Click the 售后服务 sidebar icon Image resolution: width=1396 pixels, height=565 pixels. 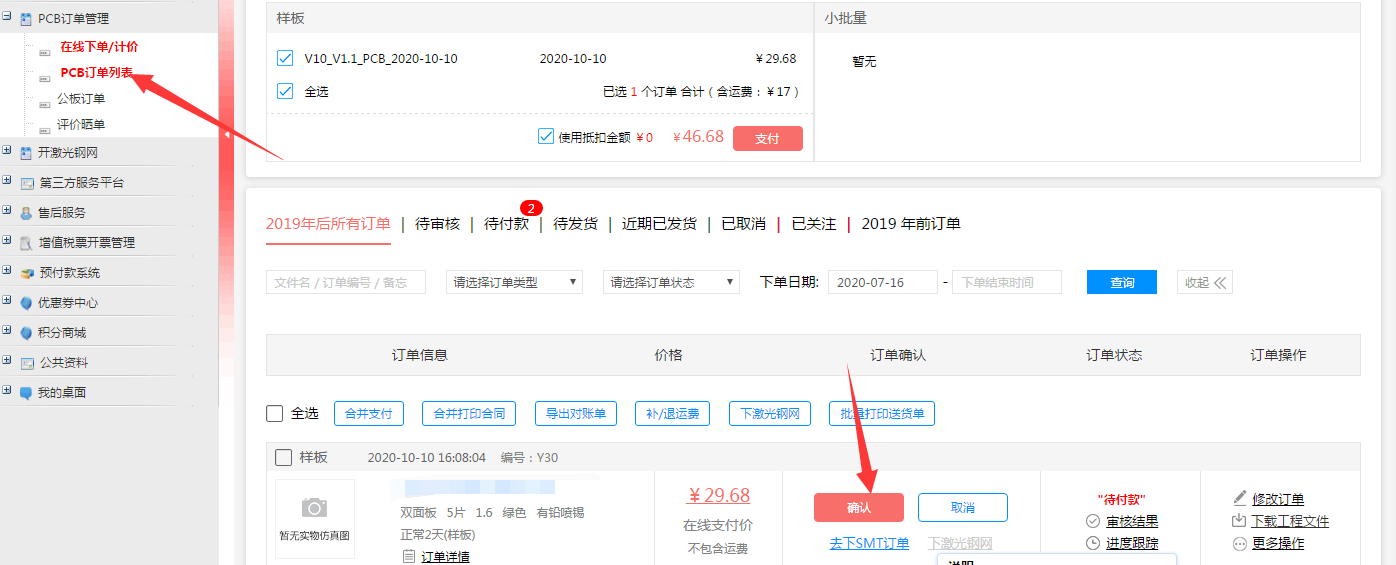[26, 213]
